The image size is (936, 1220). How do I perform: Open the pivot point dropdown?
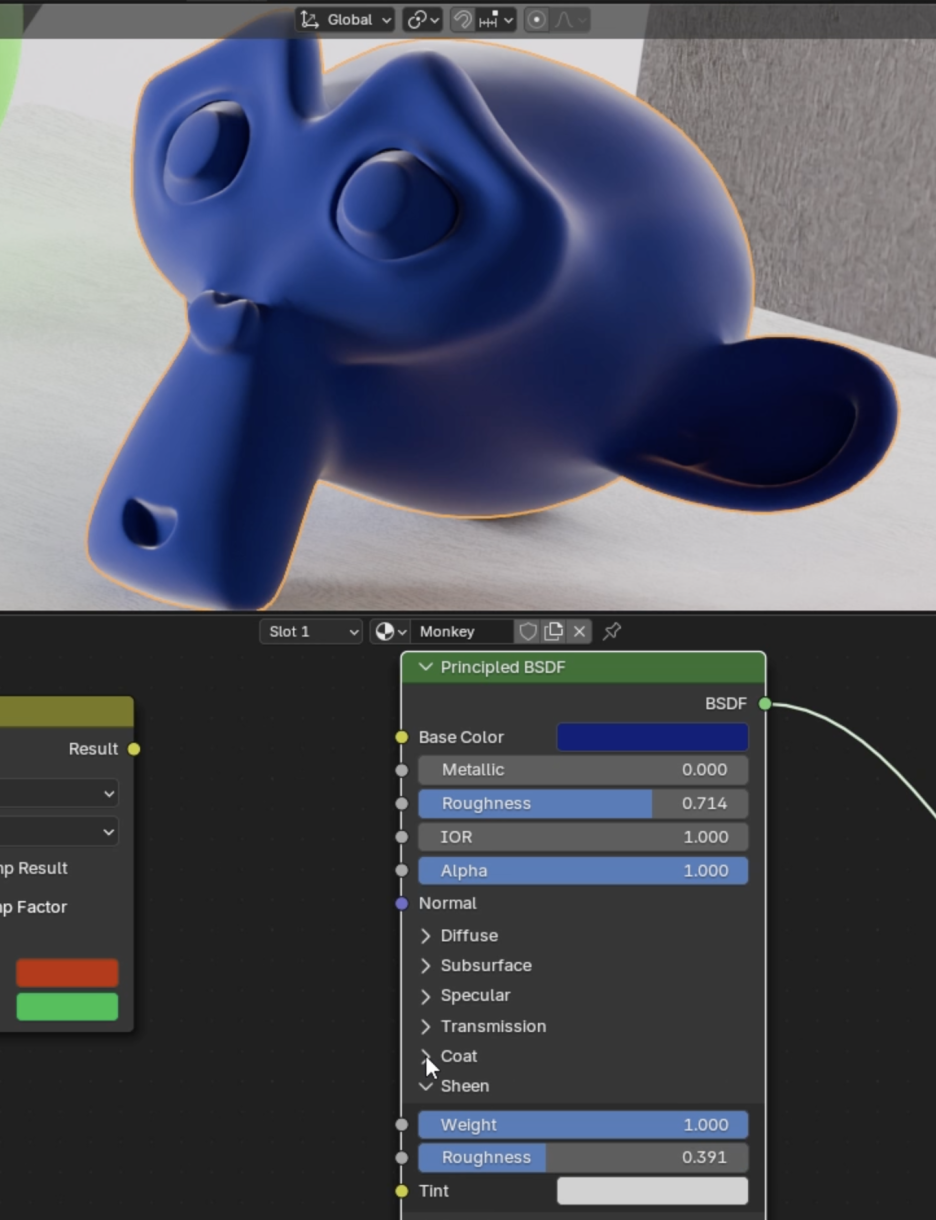point(423,20)
